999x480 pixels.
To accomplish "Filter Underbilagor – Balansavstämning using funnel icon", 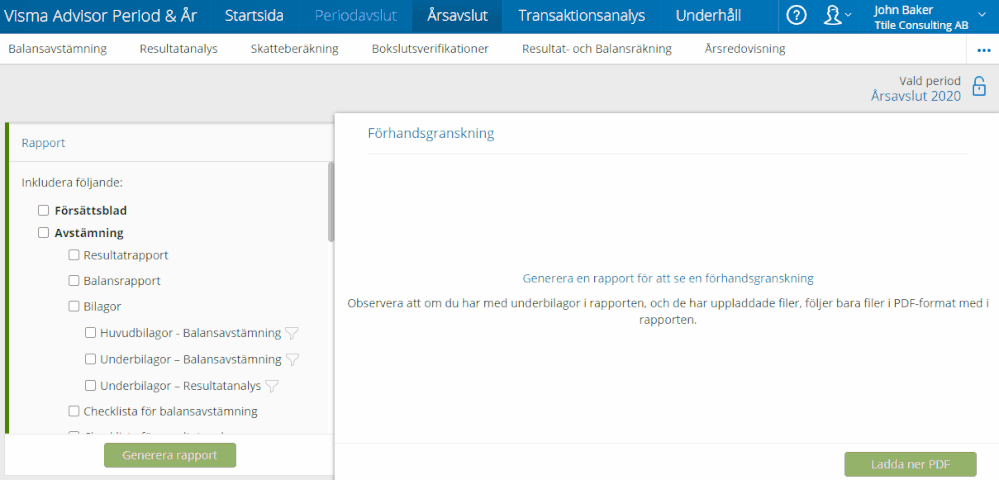I will tap(293, 360).
